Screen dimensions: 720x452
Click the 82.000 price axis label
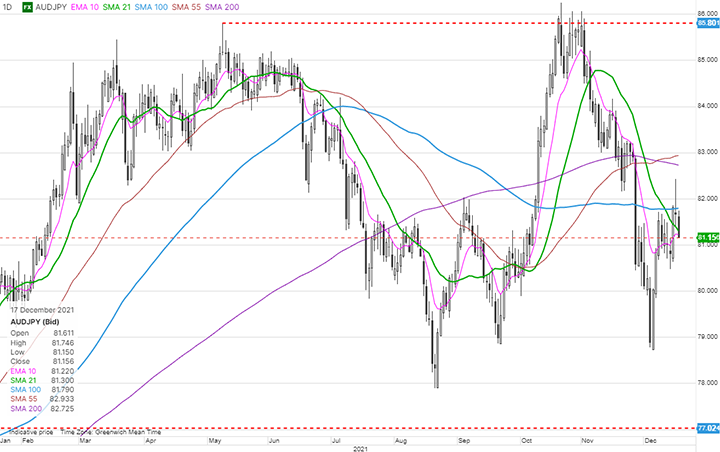(707, 198)
